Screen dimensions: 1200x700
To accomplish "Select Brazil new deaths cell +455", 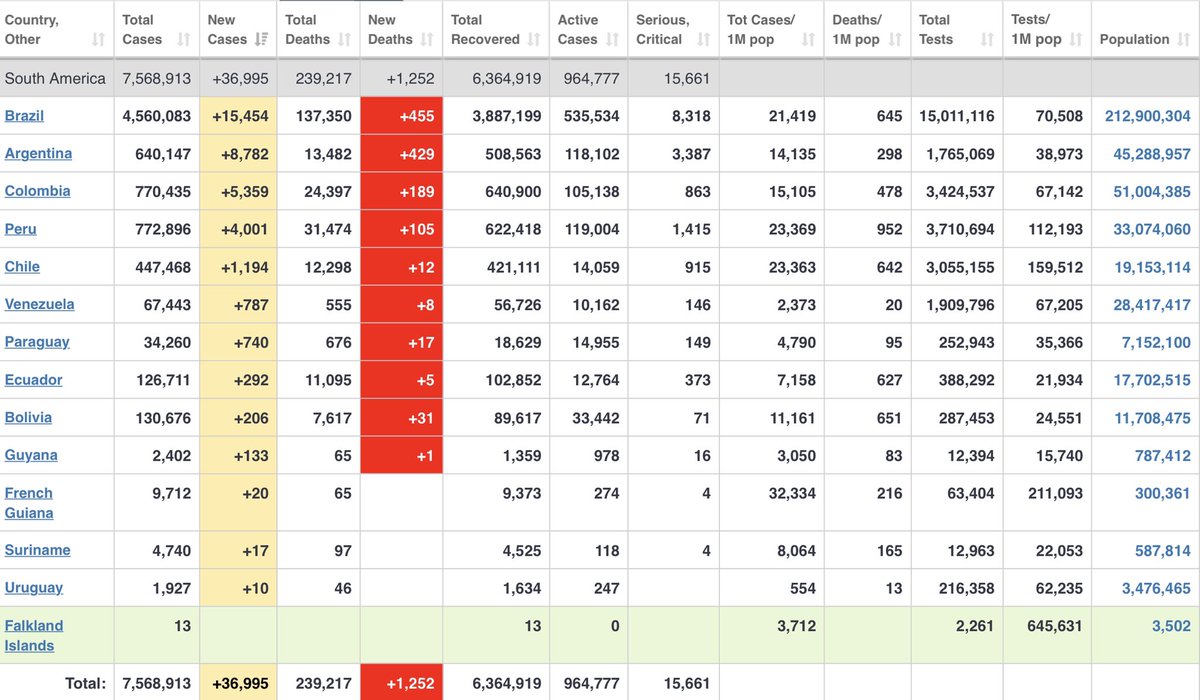I will point(402,116).
